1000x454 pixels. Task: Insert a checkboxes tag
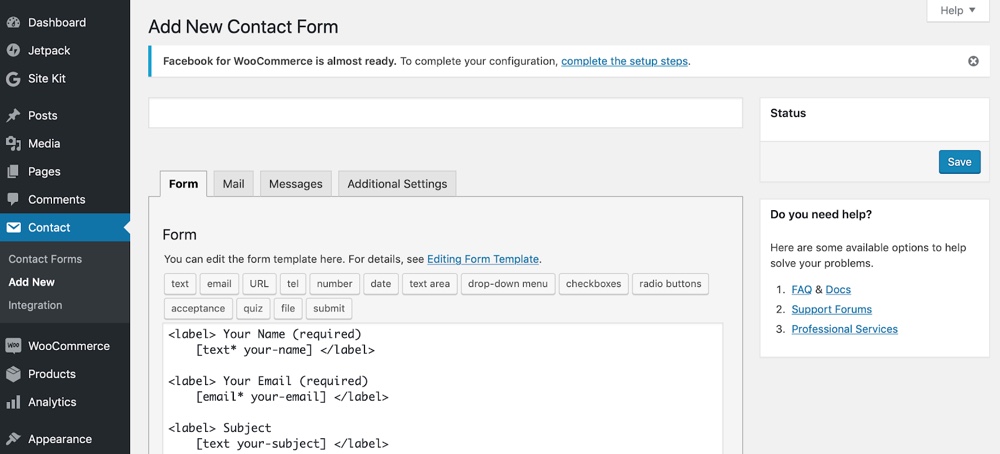(x=593, y=284)
